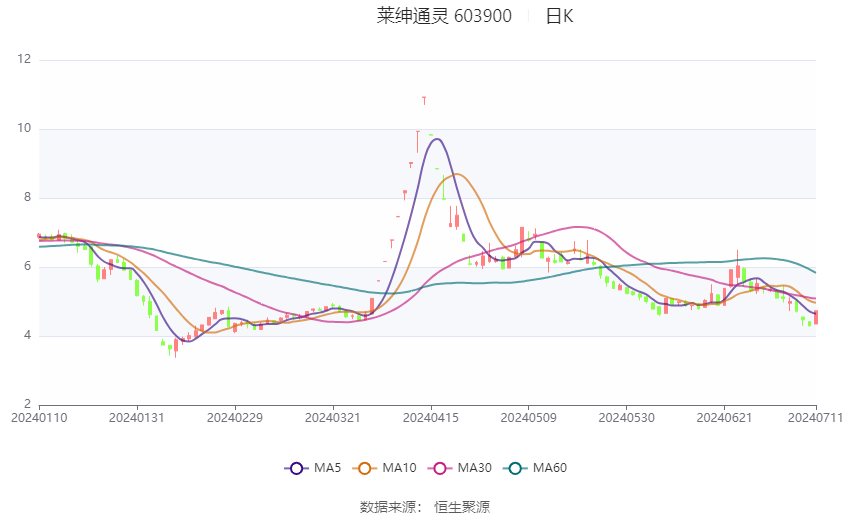Click x-axis date label 20240509

pos(529,418)
